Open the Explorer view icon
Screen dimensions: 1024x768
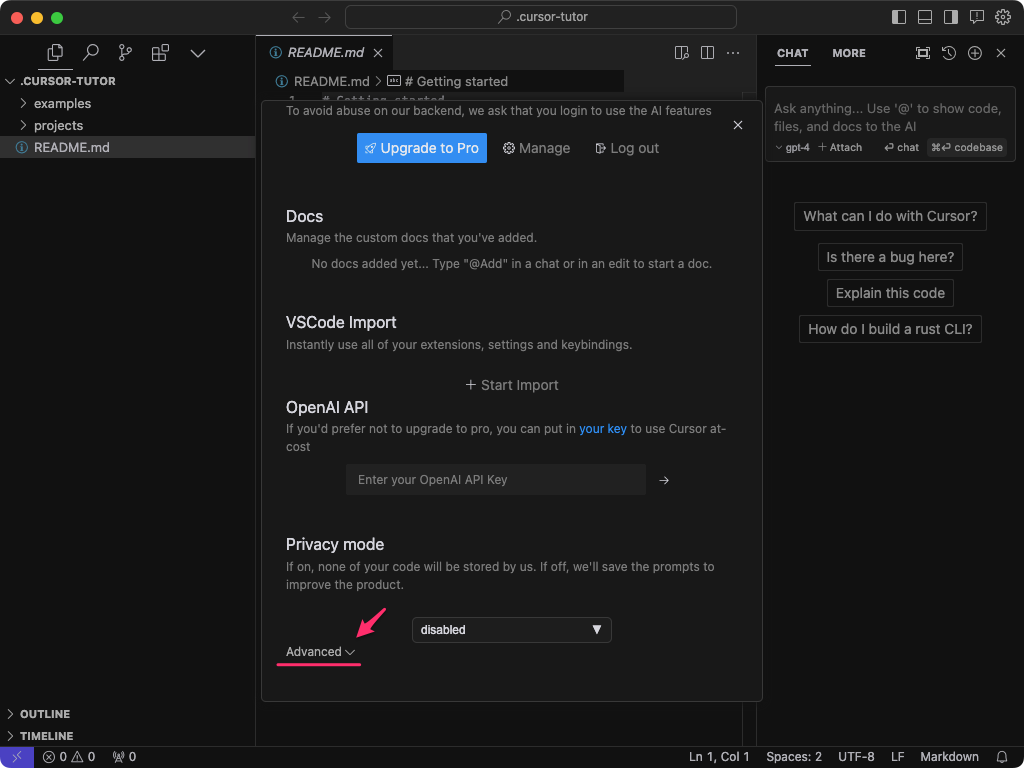pos(56,53)
